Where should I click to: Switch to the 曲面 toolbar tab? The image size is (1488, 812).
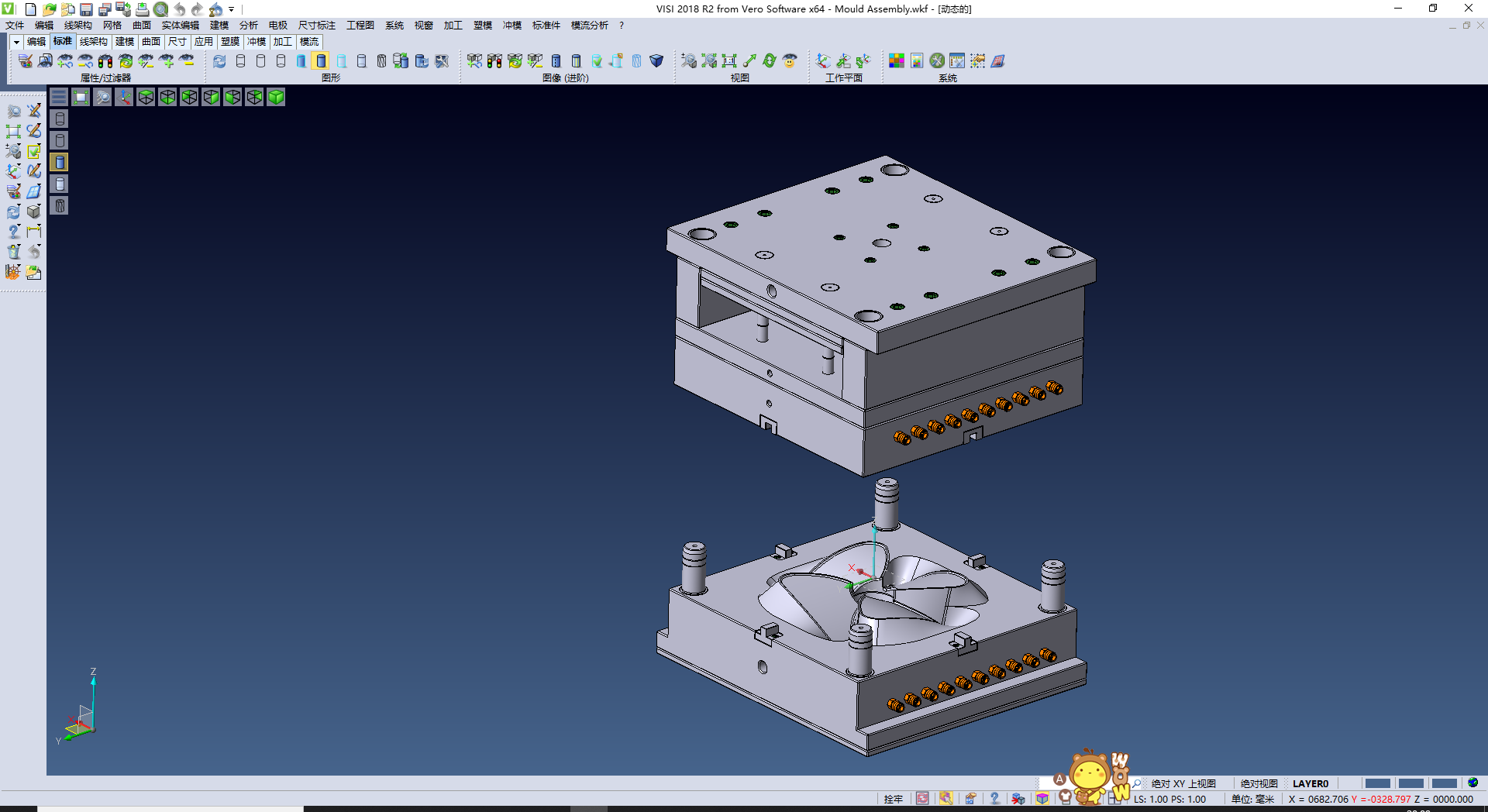click(x=151, y=42)
